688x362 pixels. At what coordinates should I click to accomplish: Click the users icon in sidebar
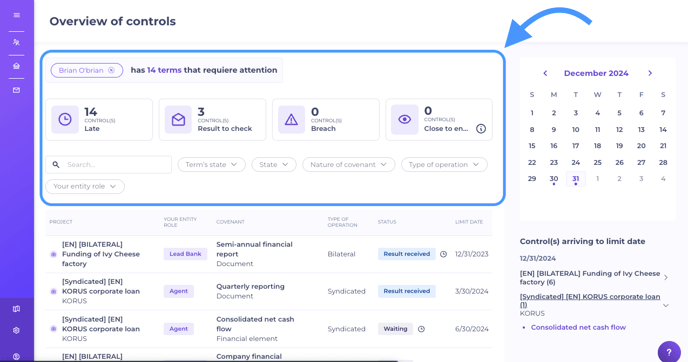pyautogui.click(x=17, y=43)
